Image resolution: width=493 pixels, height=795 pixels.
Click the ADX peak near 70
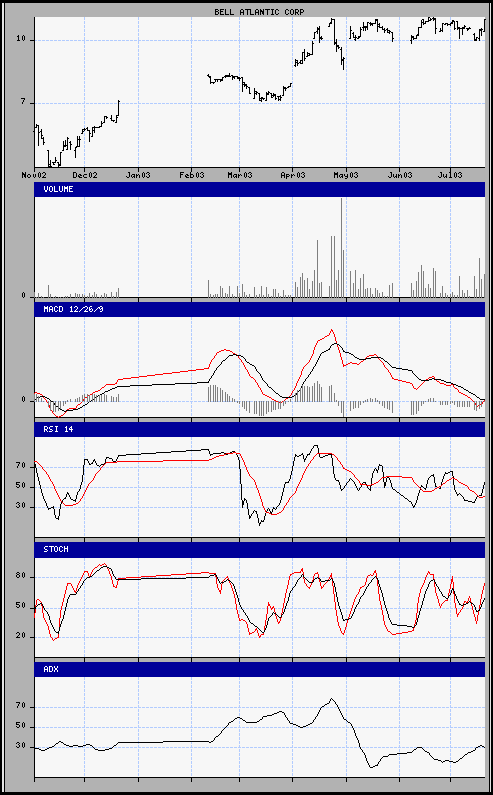coord(332,699)
